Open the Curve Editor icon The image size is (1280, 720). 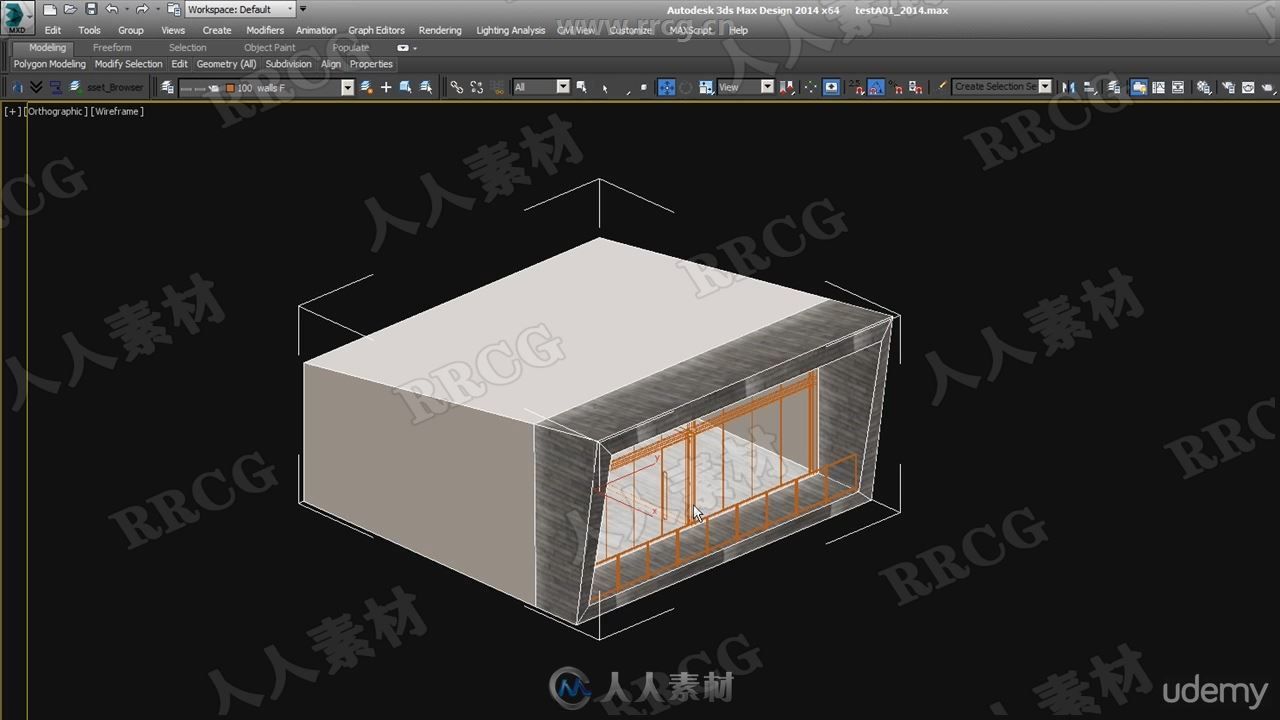(1158, 87)
